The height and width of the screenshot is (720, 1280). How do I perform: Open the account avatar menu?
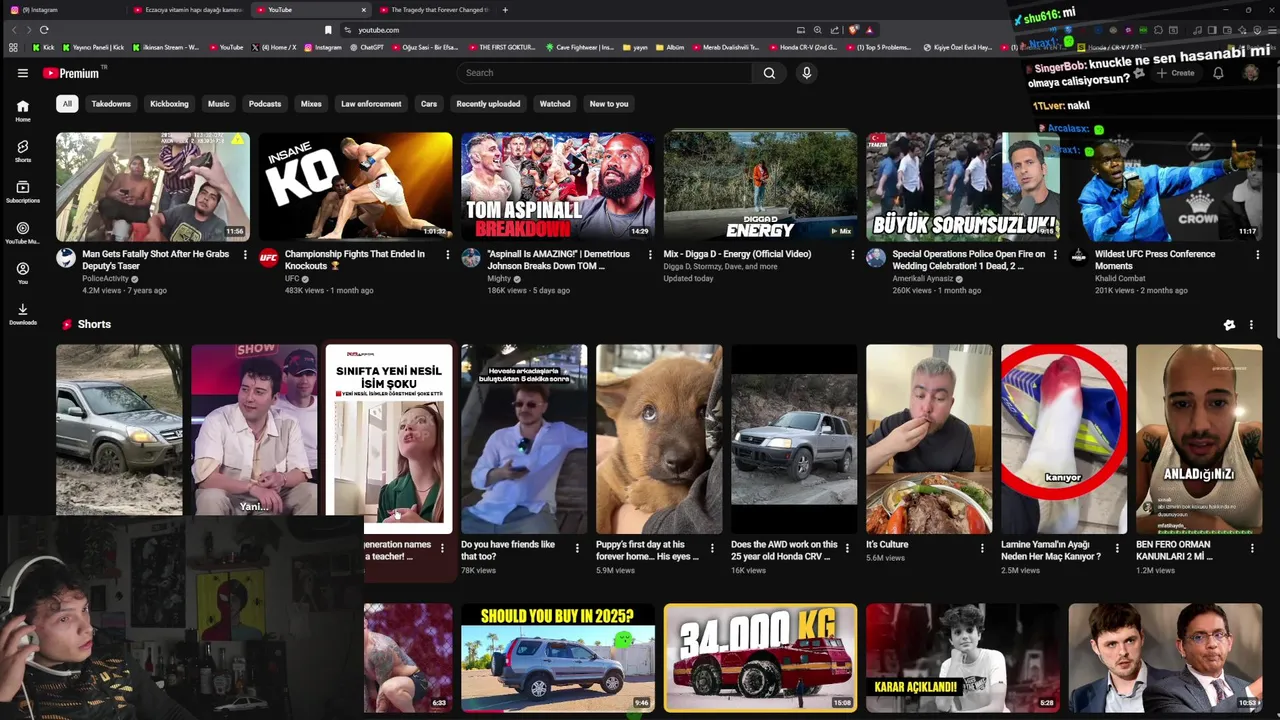click(x=1250, y=73)
